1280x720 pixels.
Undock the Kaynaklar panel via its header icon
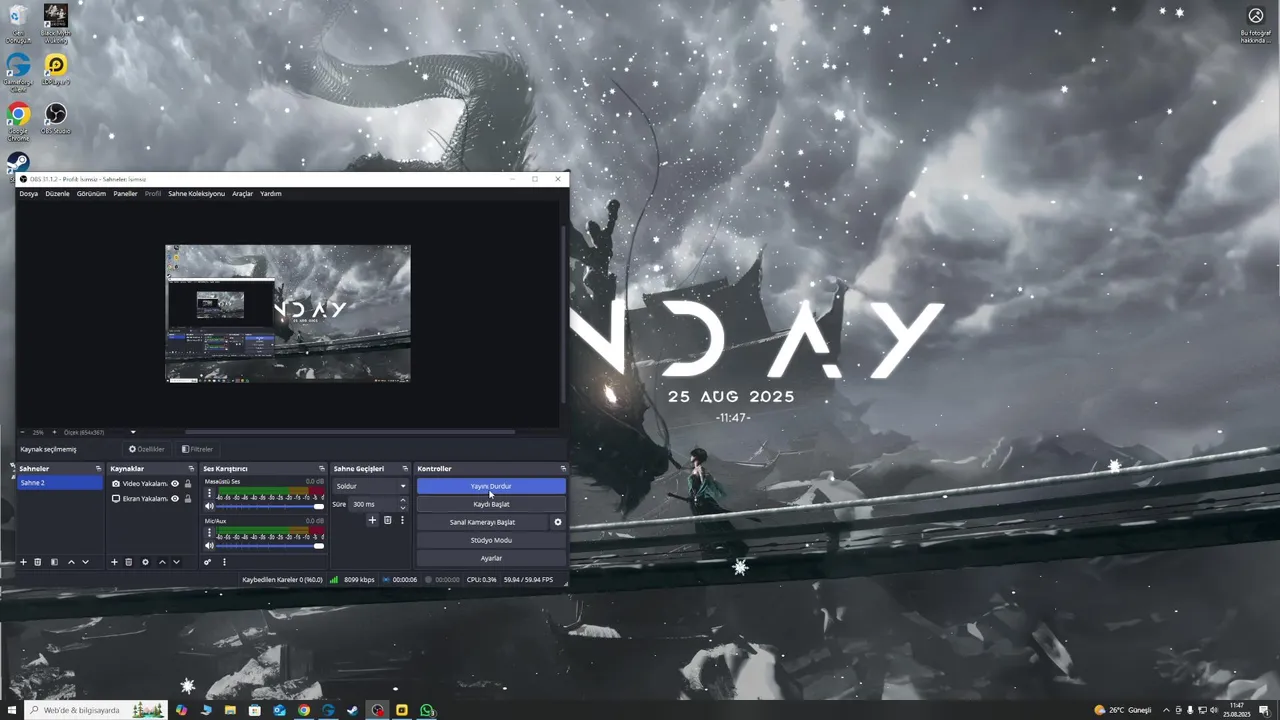(x=191, y=468)
